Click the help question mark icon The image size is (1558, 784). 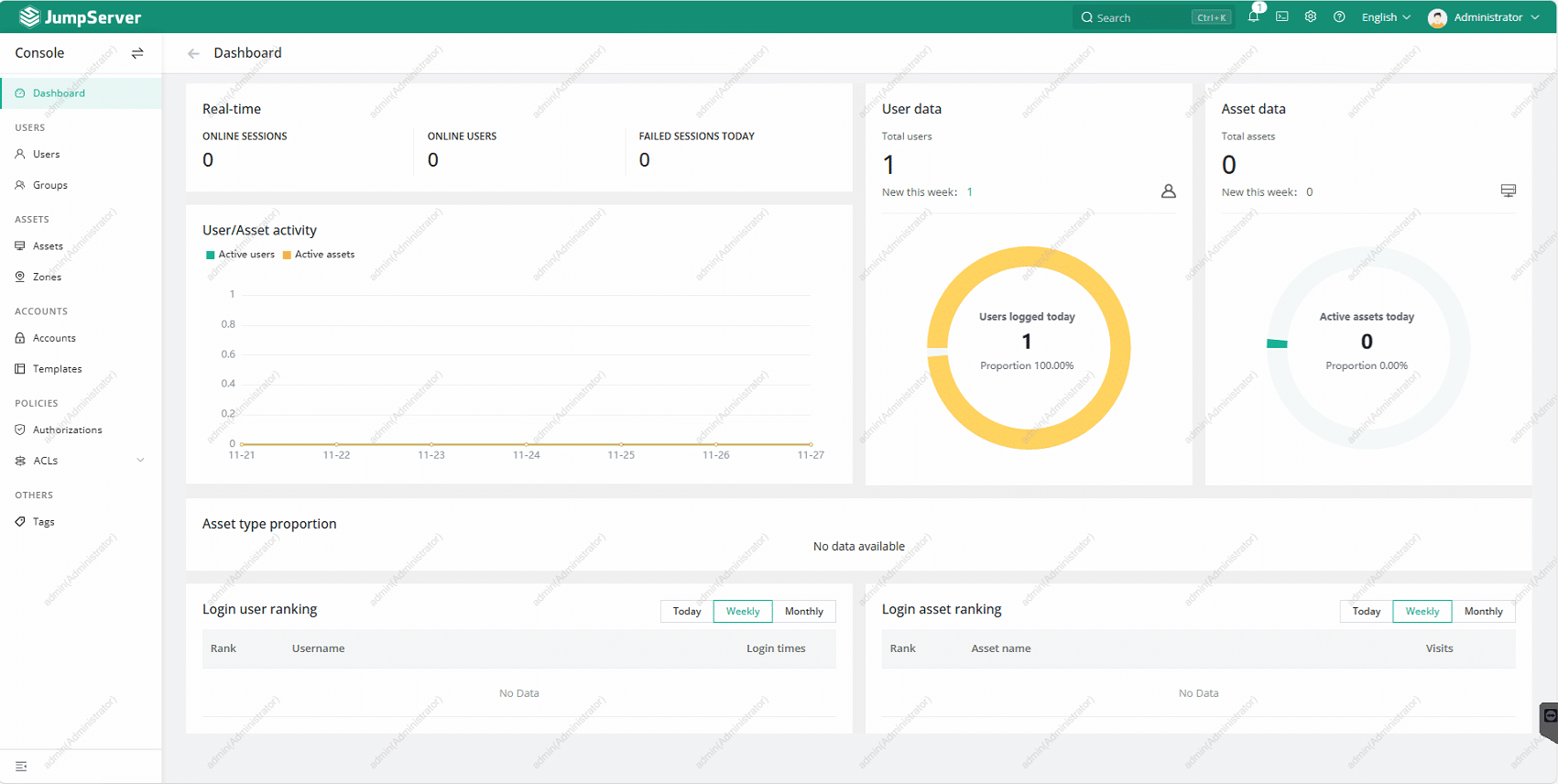pos(1339,16)
